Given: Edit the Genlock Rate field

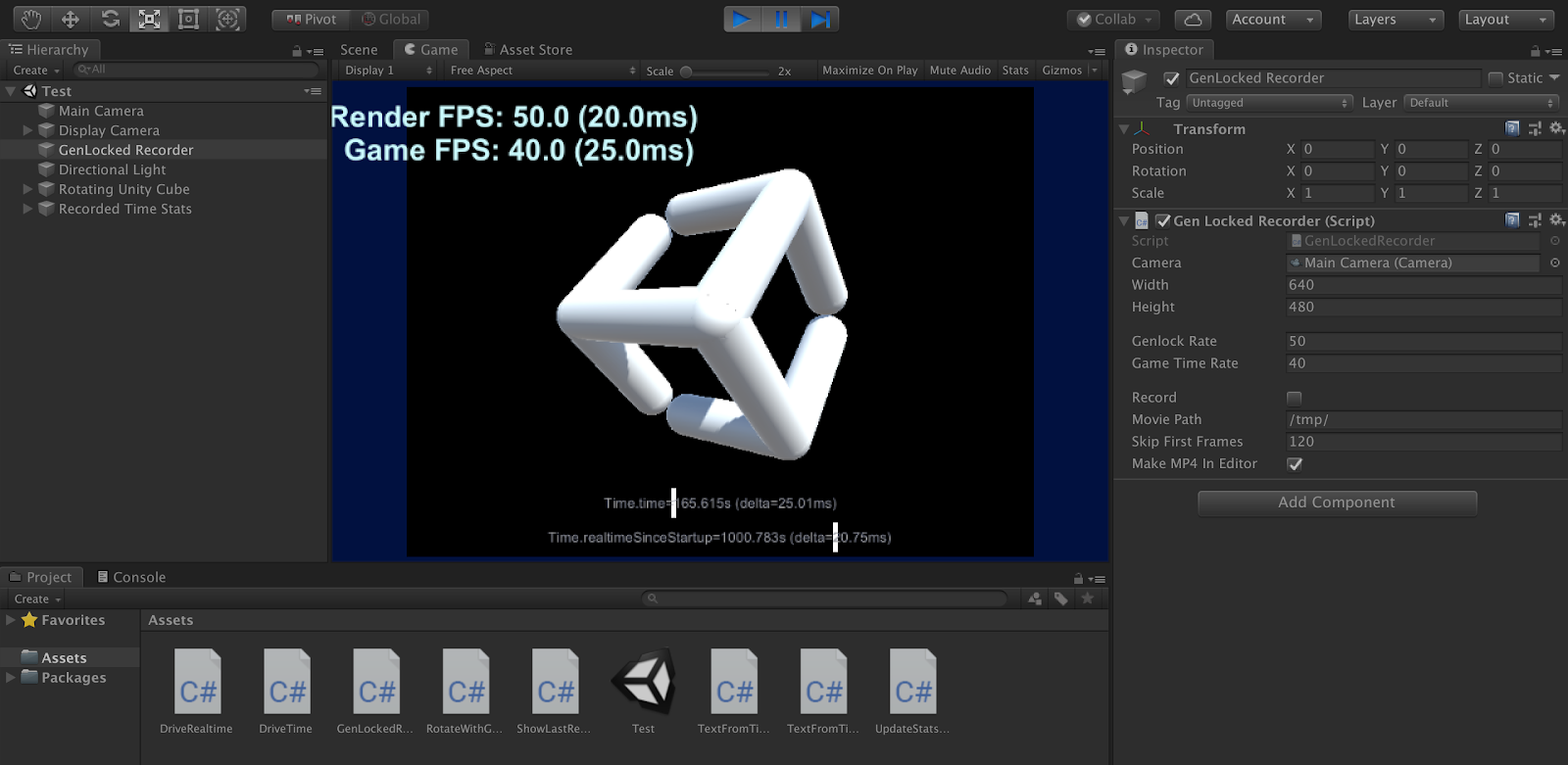Looking at the screenshot, I should (1423, 341).
